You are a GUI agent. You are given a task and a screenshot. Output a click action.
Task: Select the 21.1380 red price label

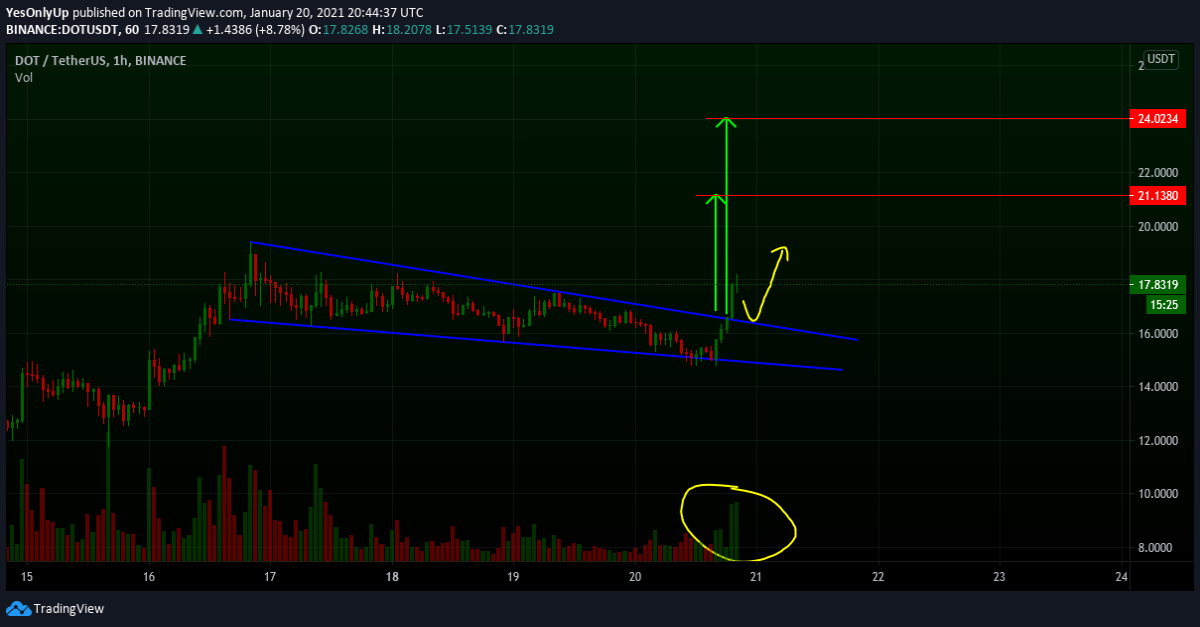tap(1157, 196)
